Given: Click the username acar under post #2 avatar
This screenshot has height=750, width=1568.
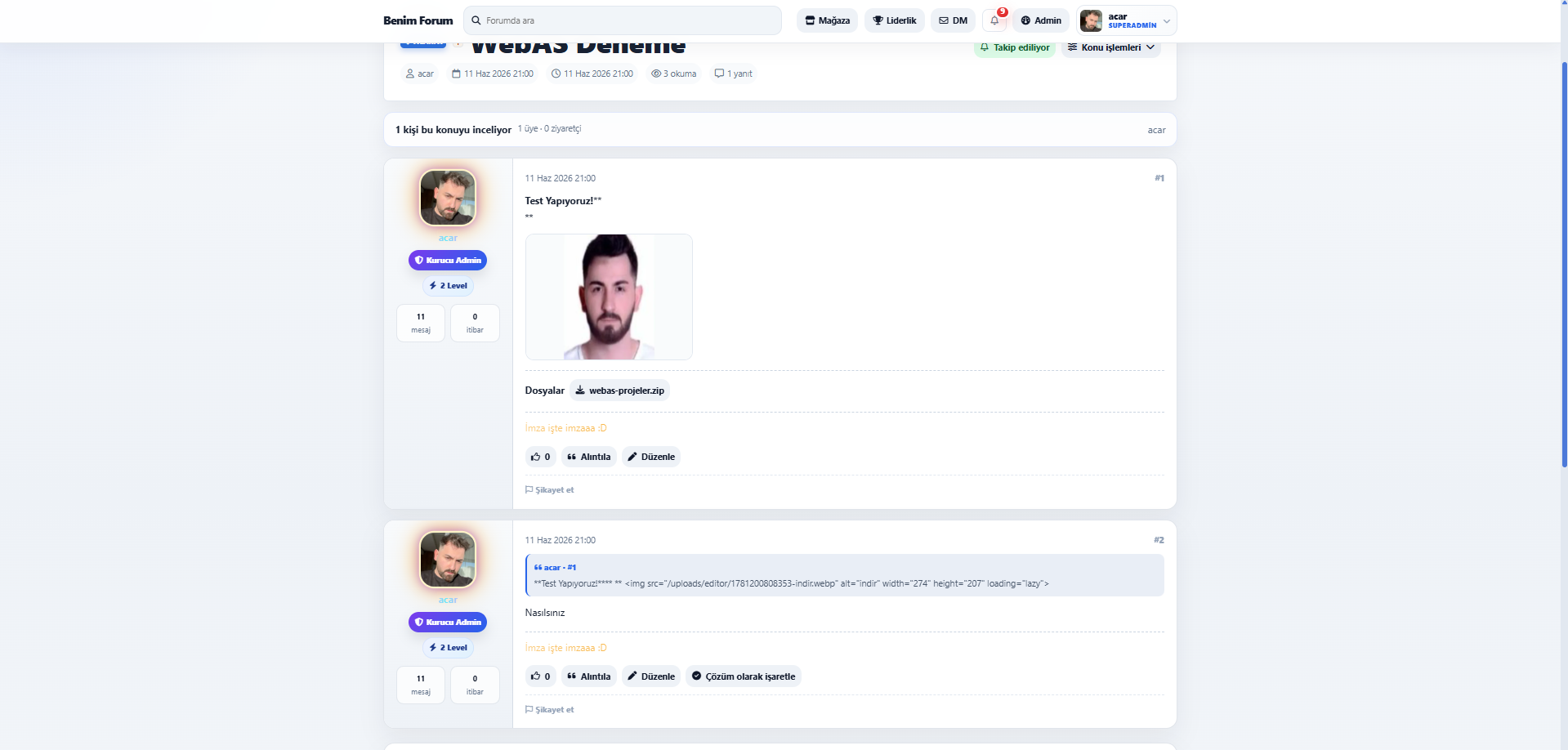Looking at the screenshot, I should (x=448, y=600).
